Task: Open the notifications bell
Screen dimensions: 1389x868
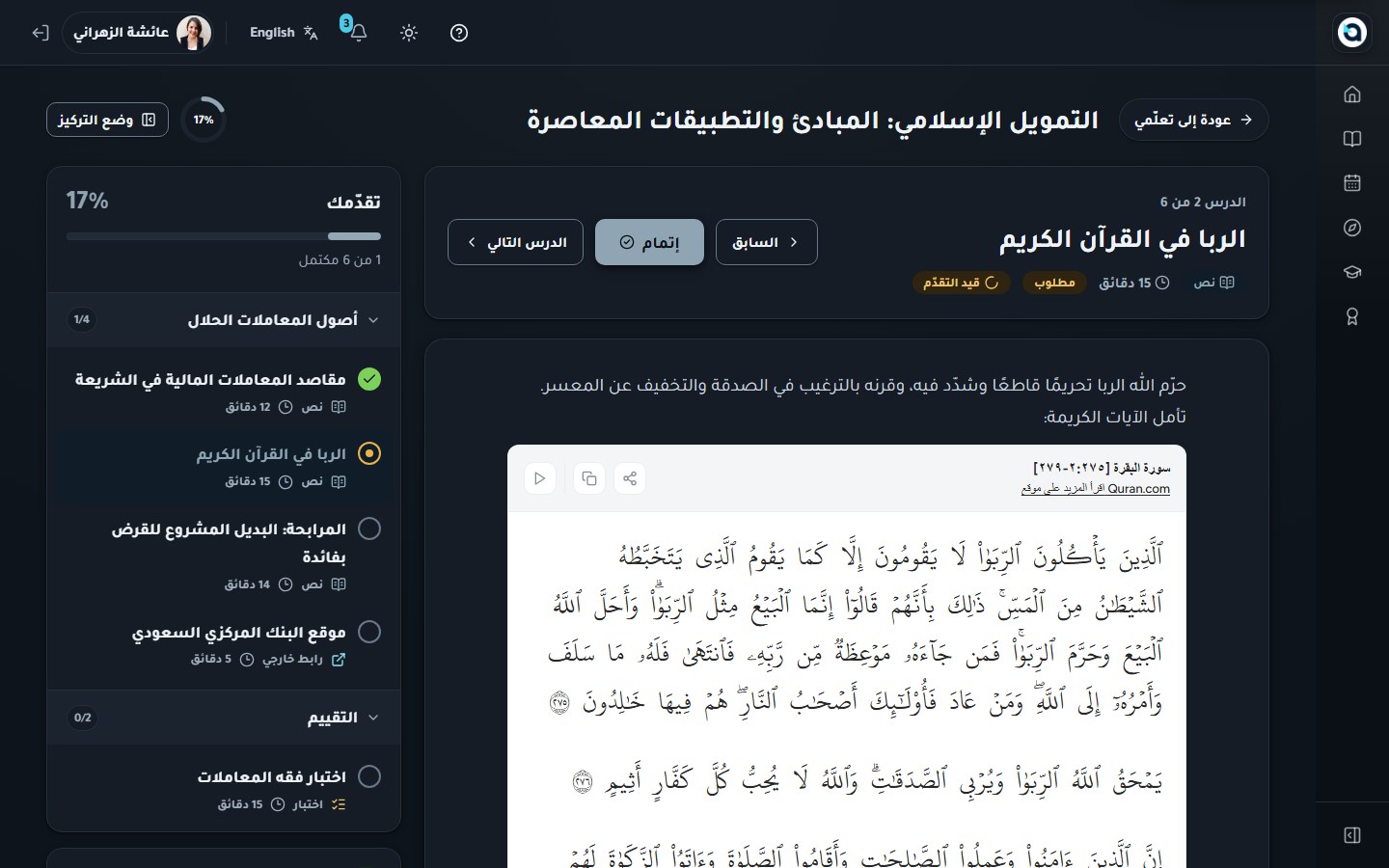Action: point(358,33)
